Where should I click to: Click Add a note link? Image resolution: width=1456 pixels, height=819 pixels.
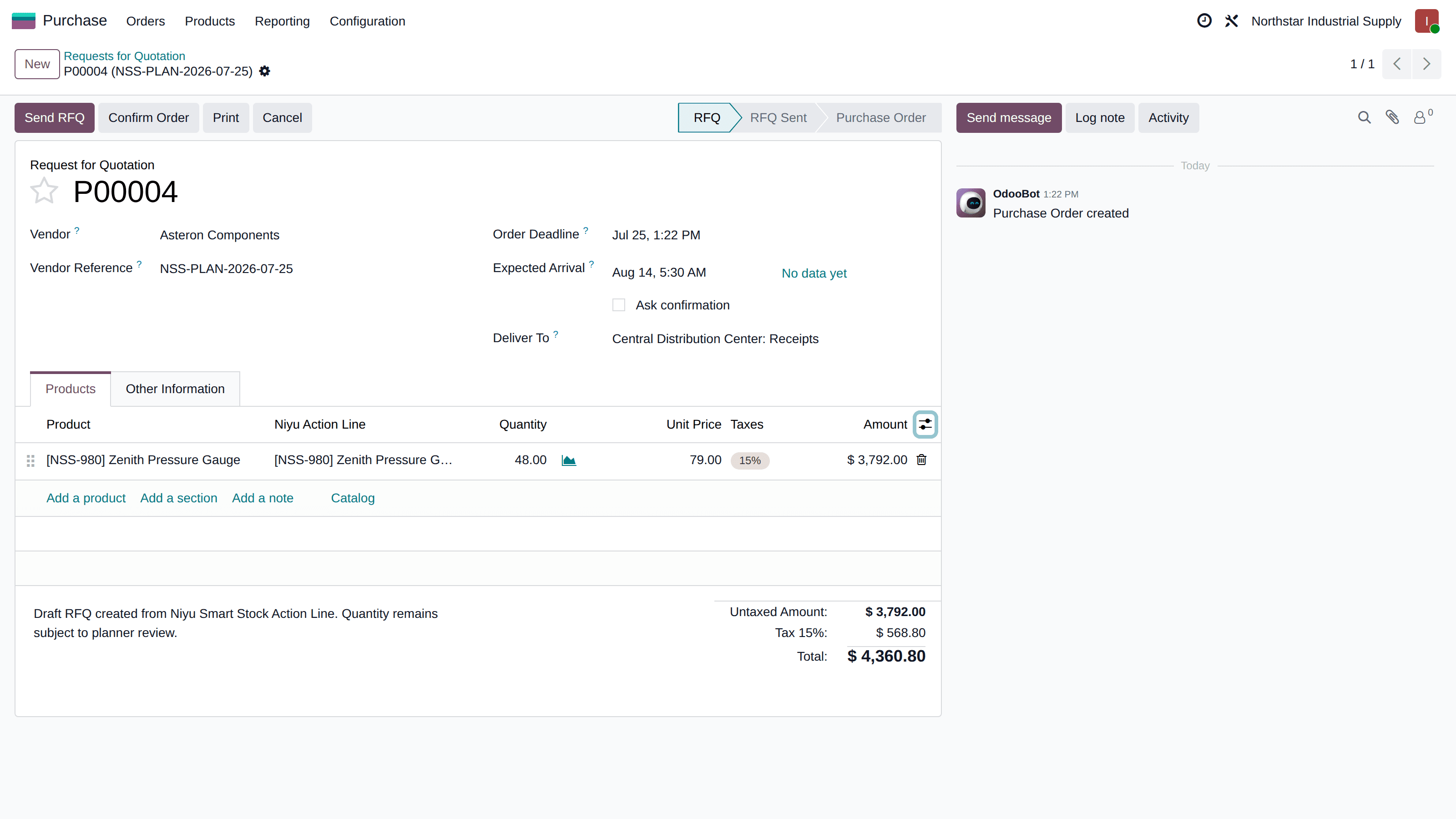[x=262, y=498]
